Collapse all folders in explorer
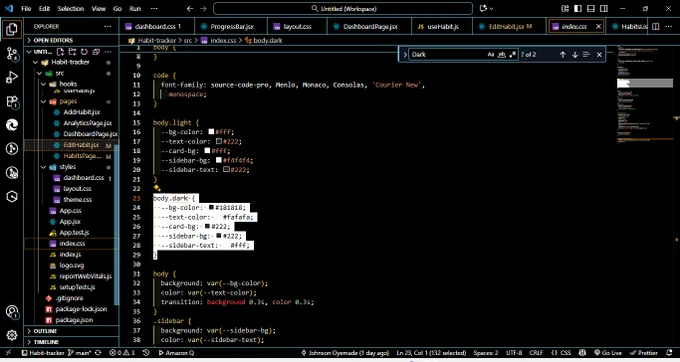Viewport: 680px width, 362px height. [96, 52]
